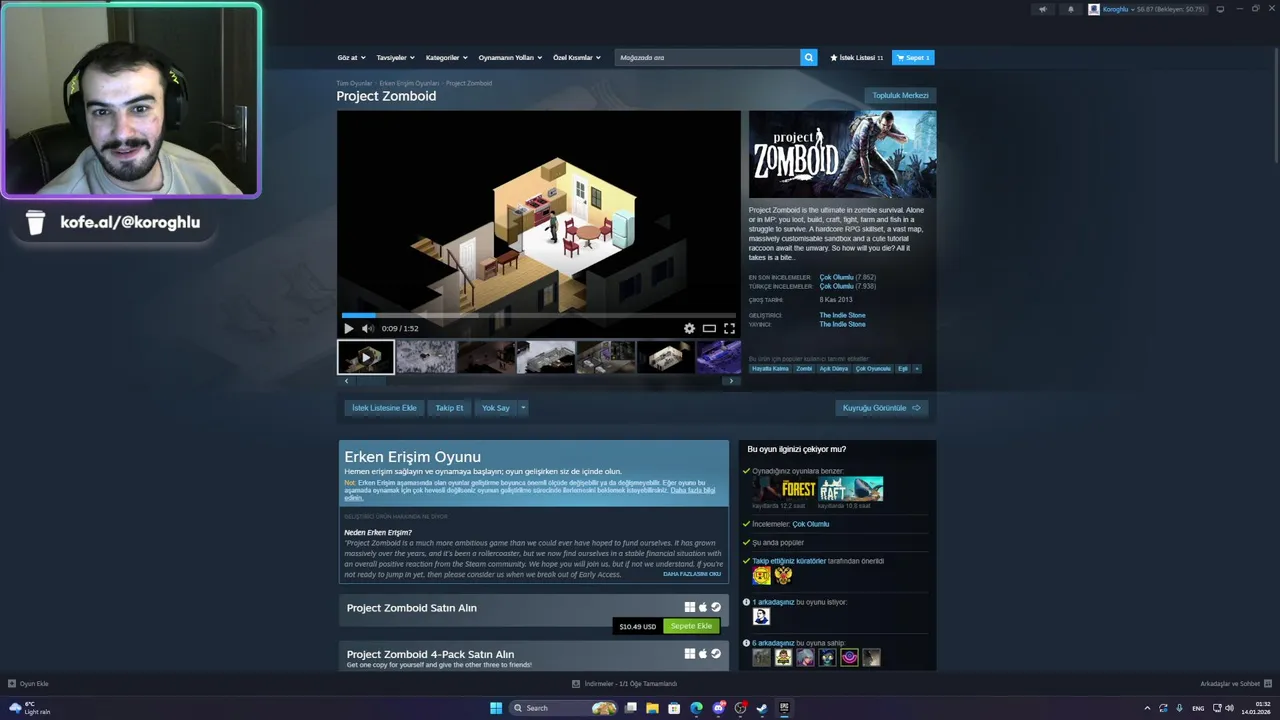Open Daha fazla bilgi edinin link
This screenshot has width=1280, height=720.
693,492
